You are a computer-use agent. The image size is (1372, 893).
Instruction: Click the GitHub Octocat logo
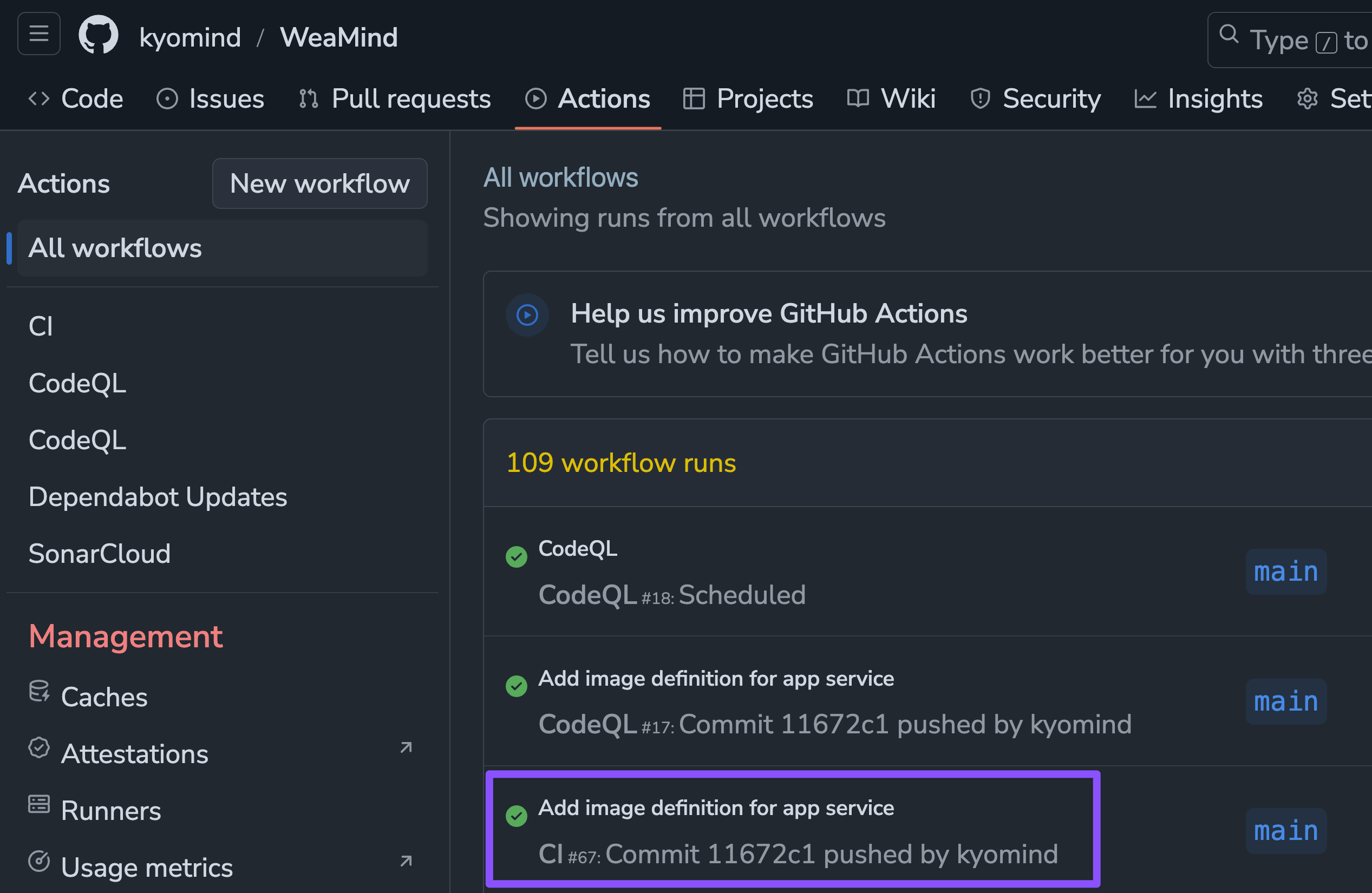tap(99, 35)
